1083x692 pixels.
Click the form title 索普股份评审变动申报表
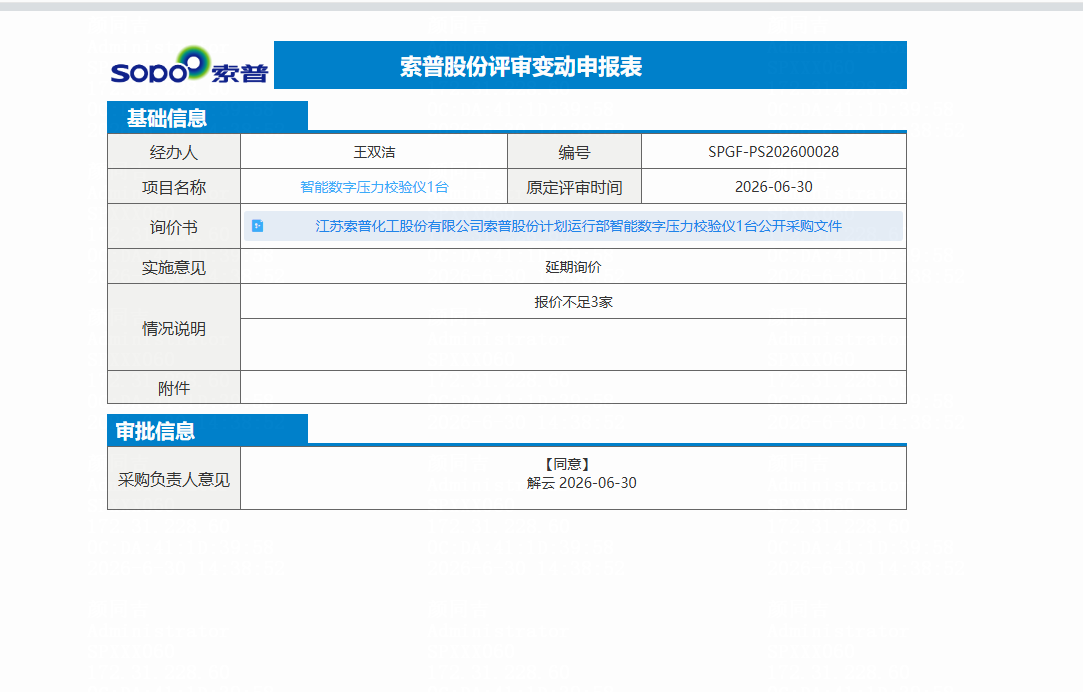(521, 66)
